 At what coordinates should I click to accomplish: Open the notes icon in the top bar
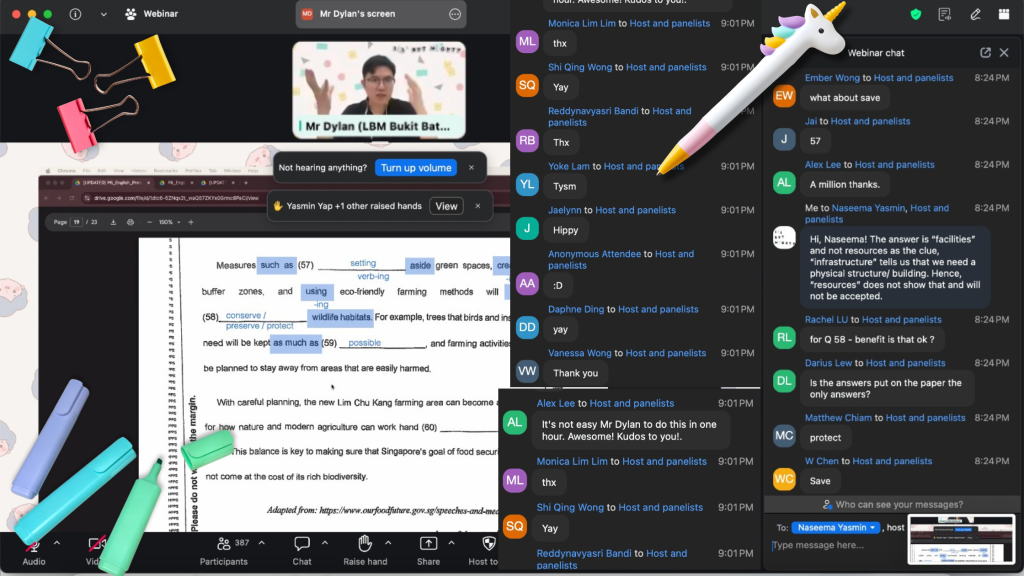(x=944, y=14)
